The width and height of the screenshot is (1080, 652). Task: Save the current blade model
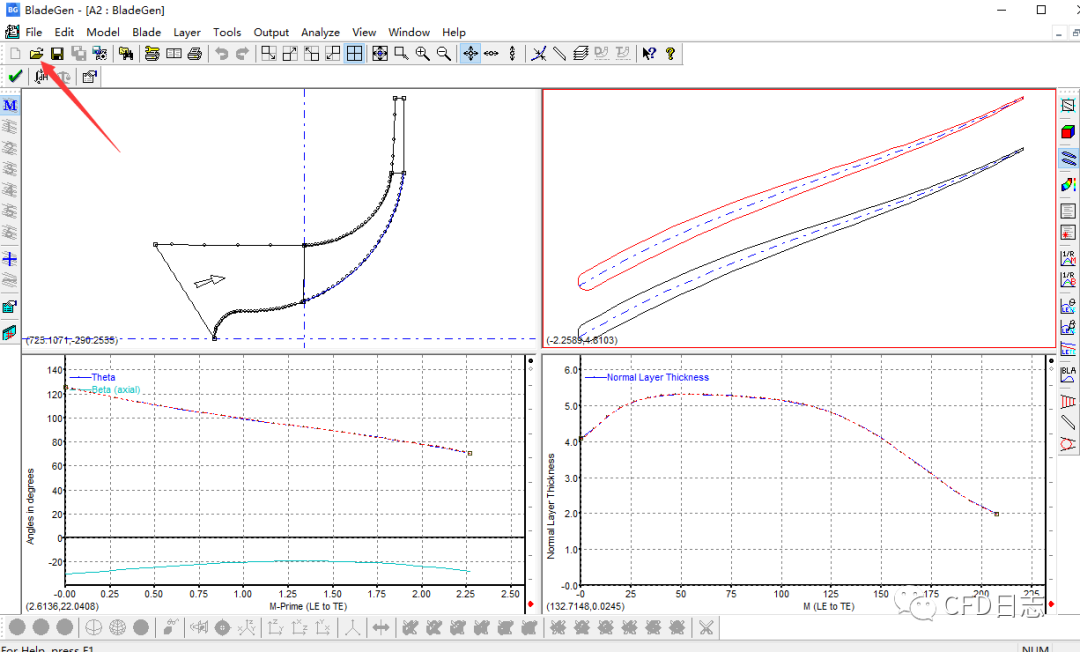(x=57, y=53)
